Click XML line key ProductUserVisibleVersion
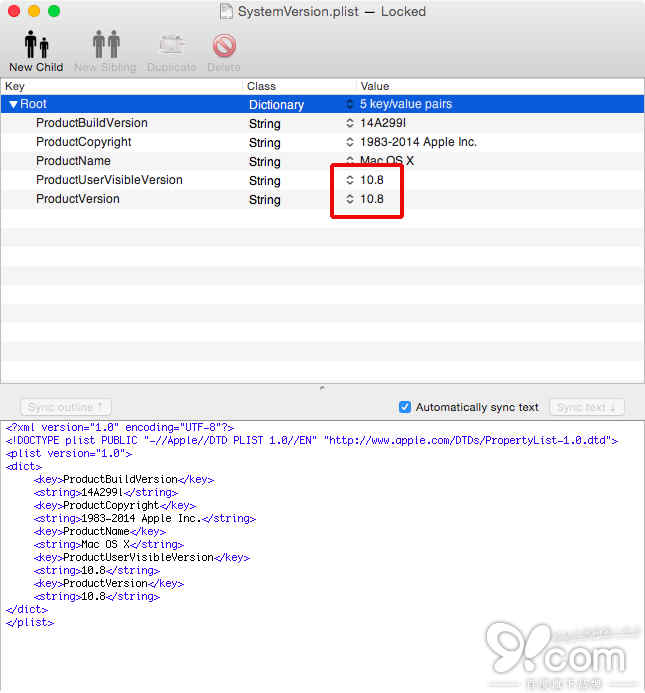The width and height of the screenshot is (645, 693). tap(142, 557)
